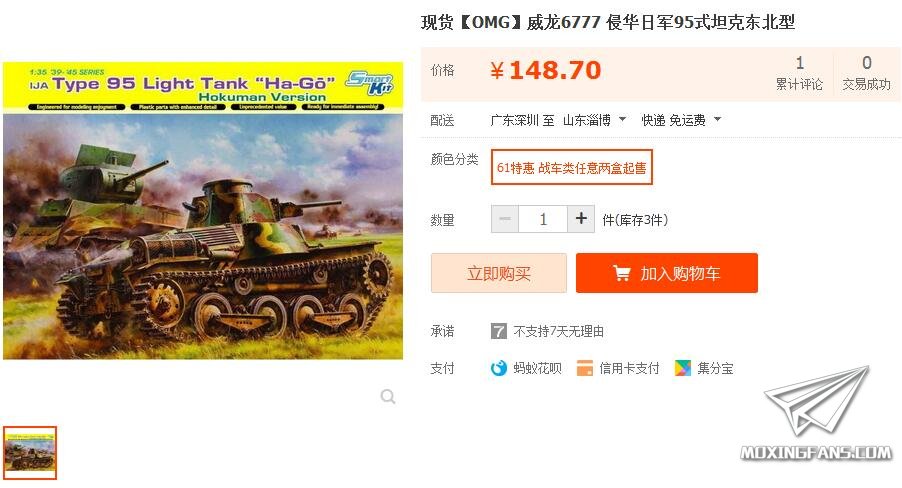Image resolution: width=902 pixels, height=488 pixels.
Task: Click the main Type 95 tank product image
Action: coord(203,211)
